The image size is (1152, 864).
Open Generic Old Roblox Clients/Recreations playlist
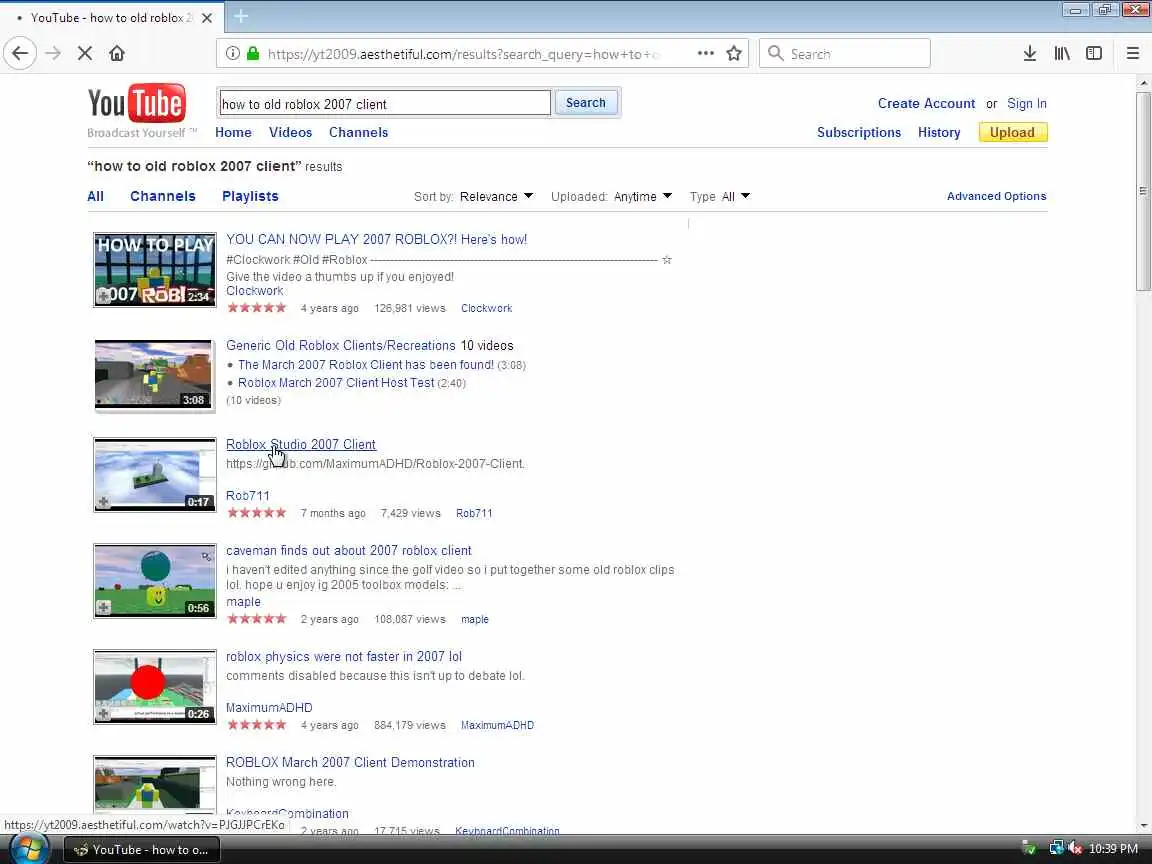click(x=340, y=345)
